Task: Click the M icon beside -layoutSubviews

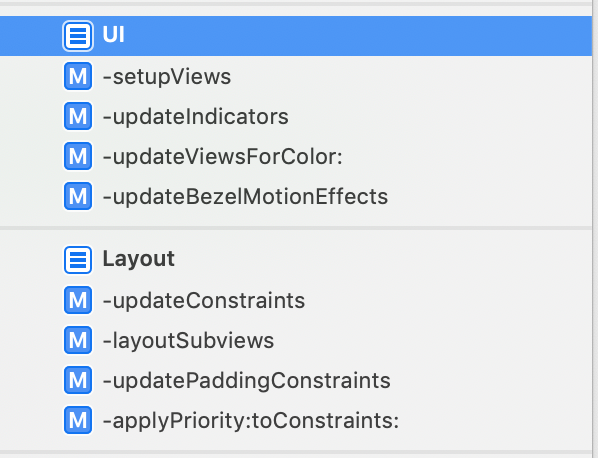Action: (78, 340)
